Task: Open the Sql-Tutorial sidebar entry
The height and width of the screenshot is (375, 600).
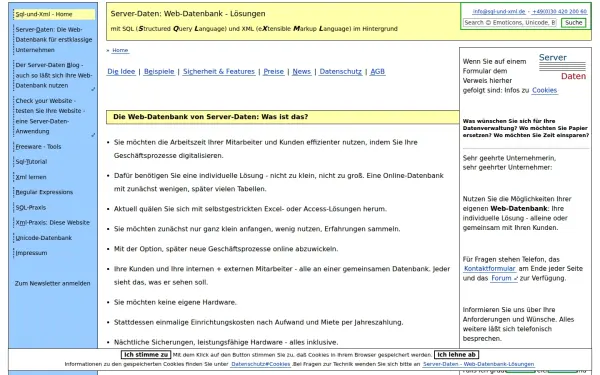Action: (x=31, y=162)
